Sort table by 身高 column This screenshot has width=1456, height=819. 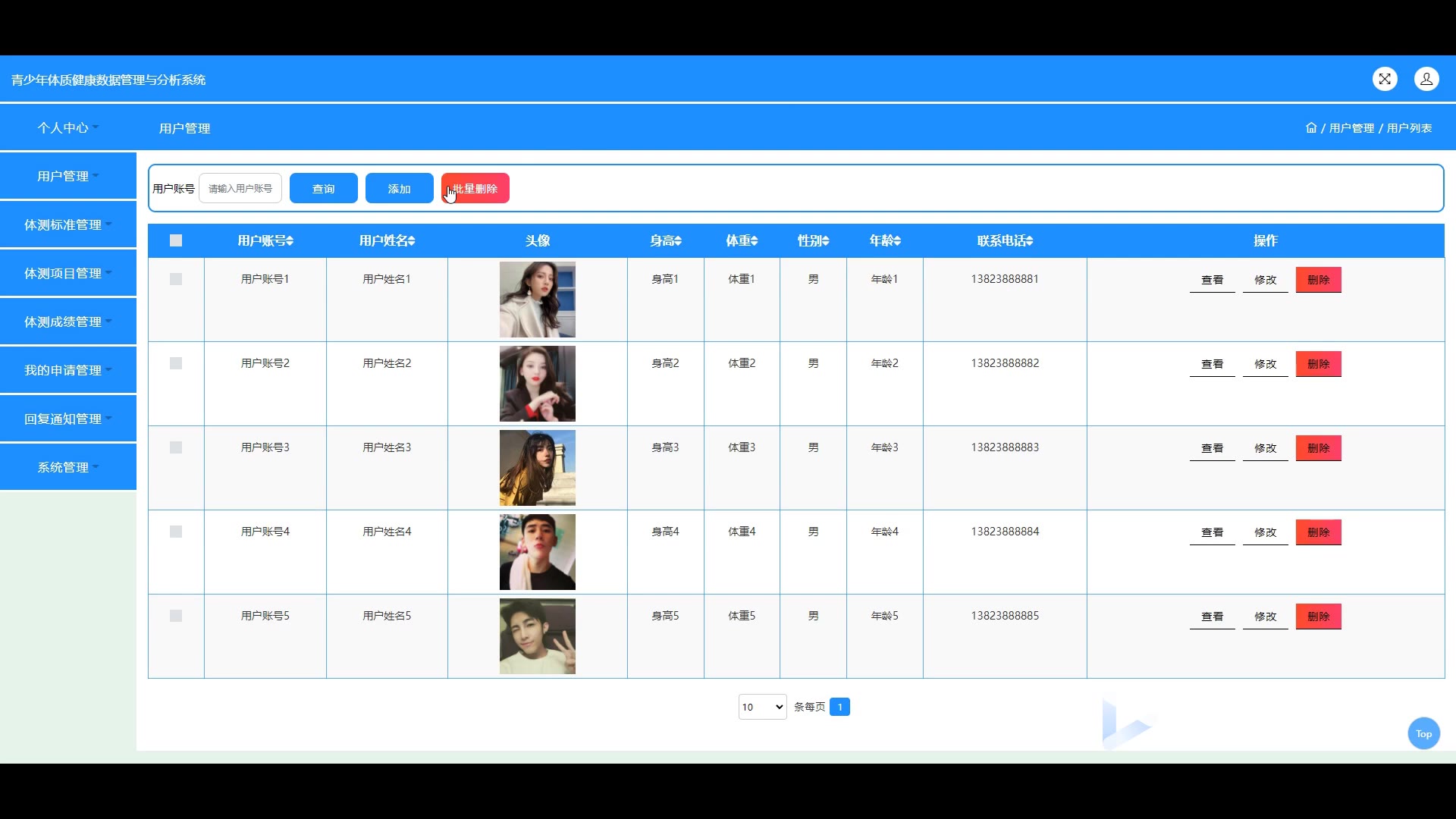click(678, 241)
